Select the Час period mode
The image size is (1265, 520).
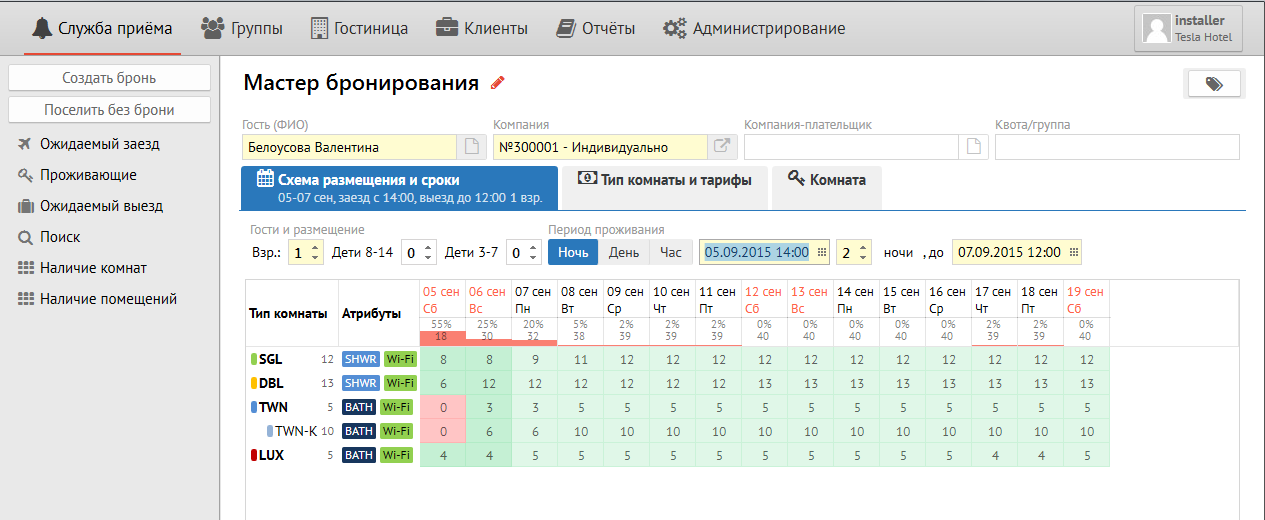click(670, 253)
